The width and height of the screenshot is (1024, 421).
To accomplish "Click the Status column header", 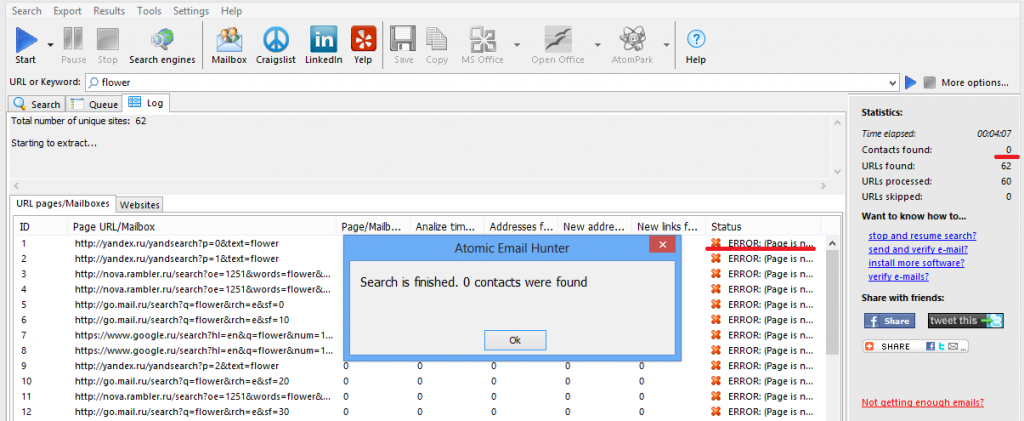I will point(763,226).
